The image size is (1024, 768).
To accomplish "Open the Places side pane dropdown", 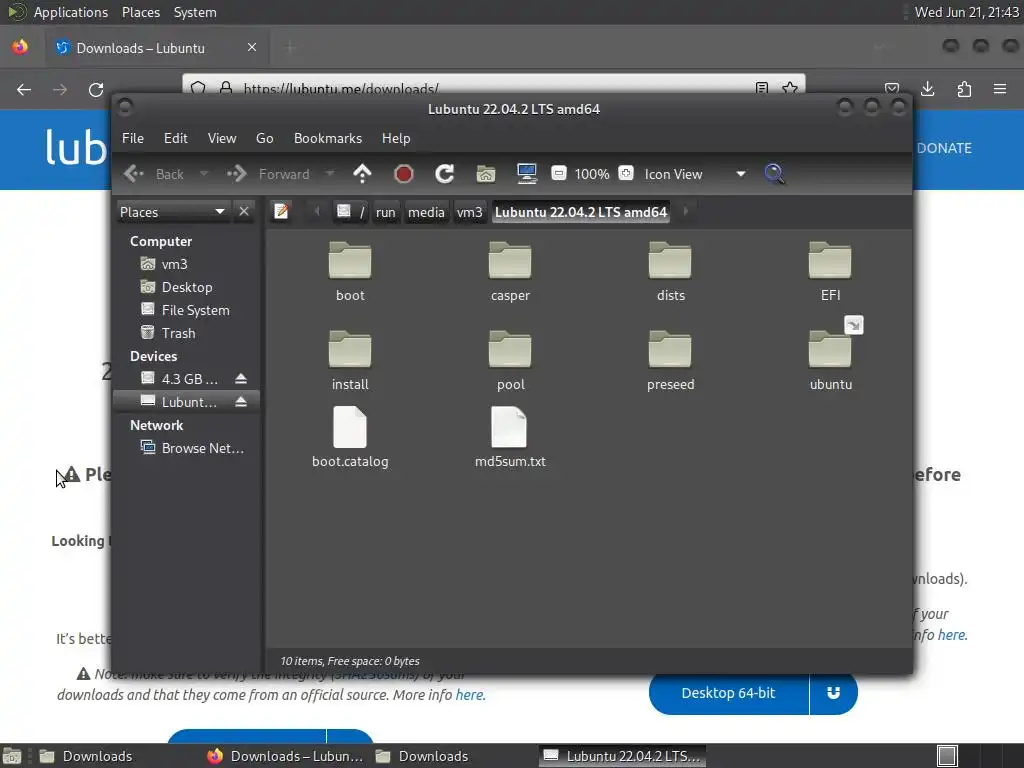I will click(x=172, y=212).
